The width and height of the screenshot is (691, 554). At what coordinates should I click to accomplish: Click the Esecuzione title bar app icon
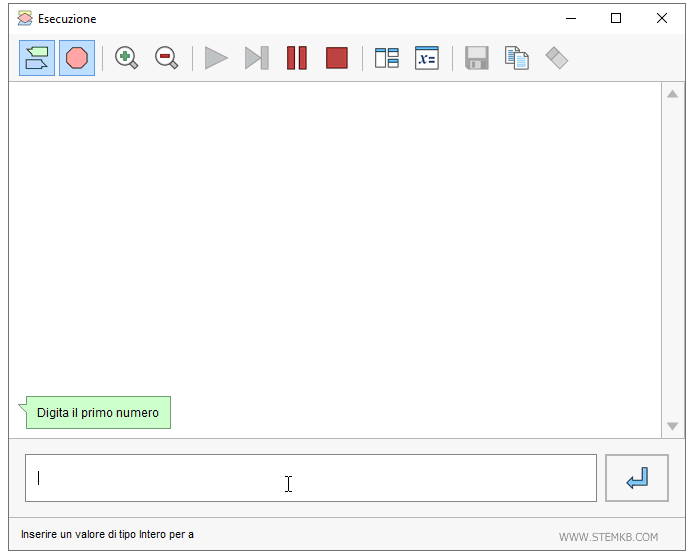(x=25, y=18)
